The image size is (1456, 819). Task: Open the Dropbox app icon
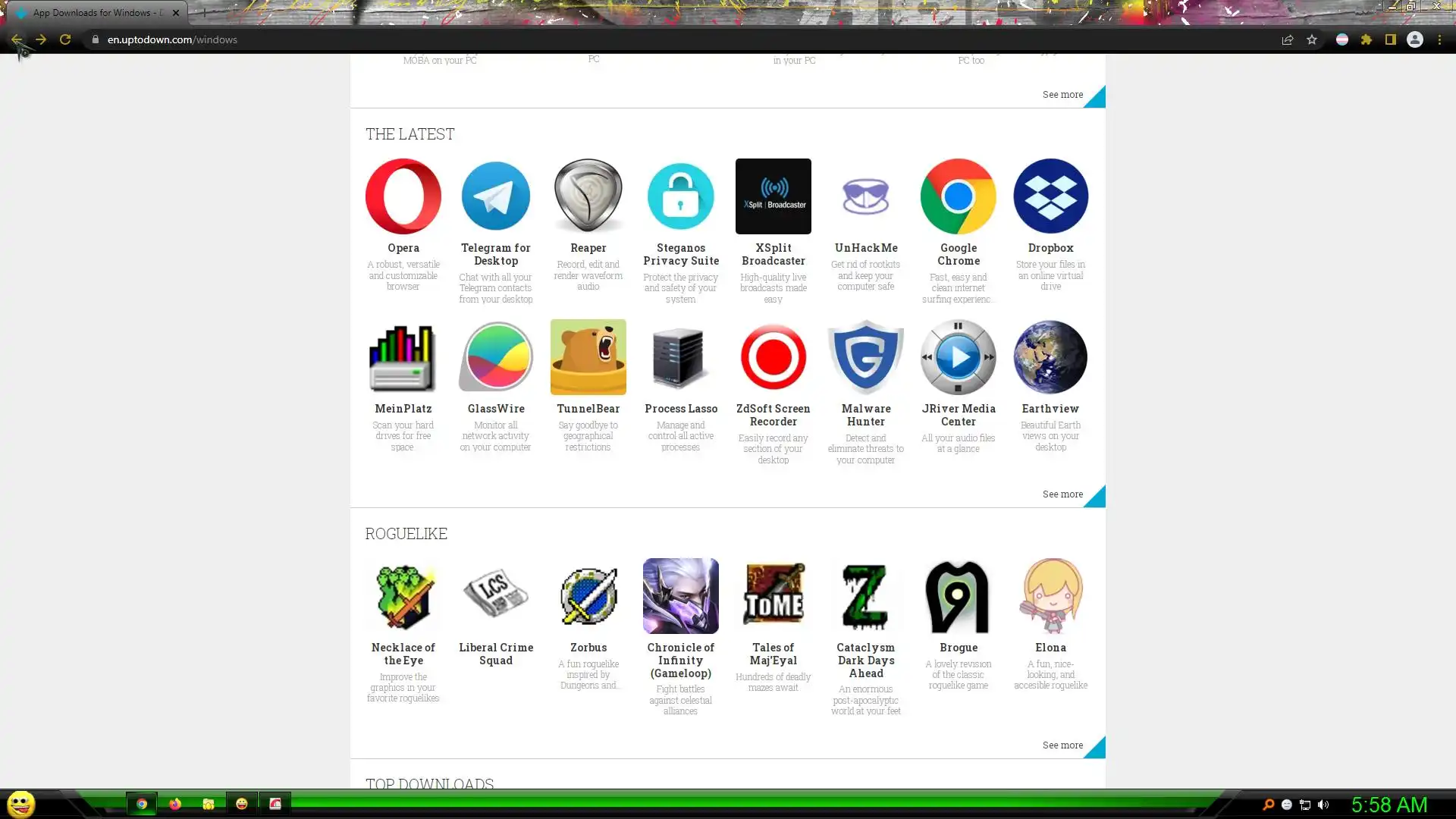click(x=1050, y=196)
